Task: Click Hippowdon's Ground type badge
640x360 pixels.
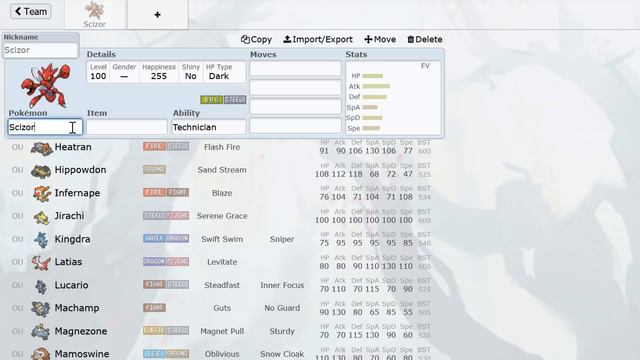Action: click(x=154, y=169)
